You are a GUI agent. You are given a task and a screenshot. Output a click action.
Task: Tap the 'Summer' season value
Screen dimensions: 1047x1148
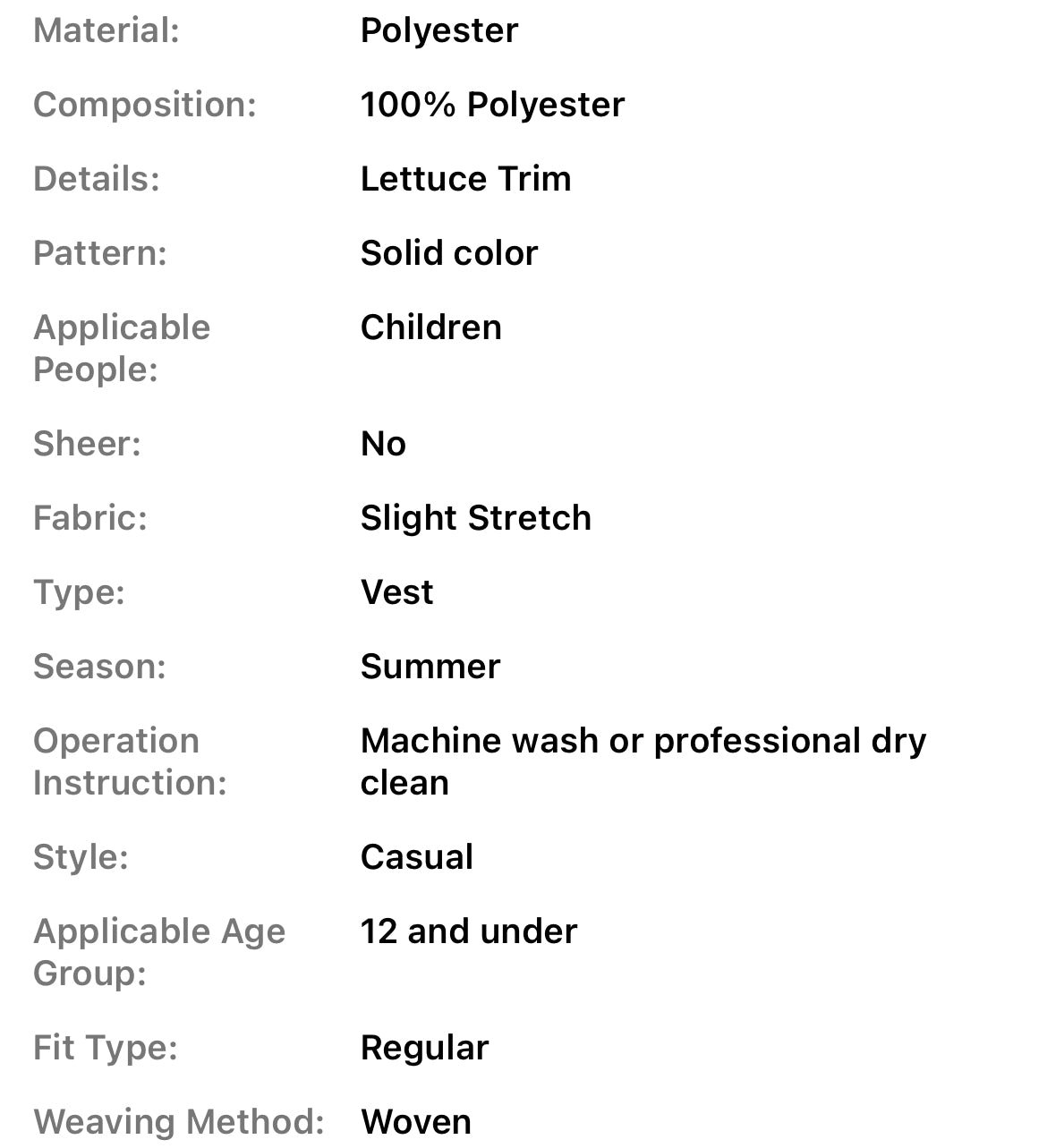(x=430, y=667)
